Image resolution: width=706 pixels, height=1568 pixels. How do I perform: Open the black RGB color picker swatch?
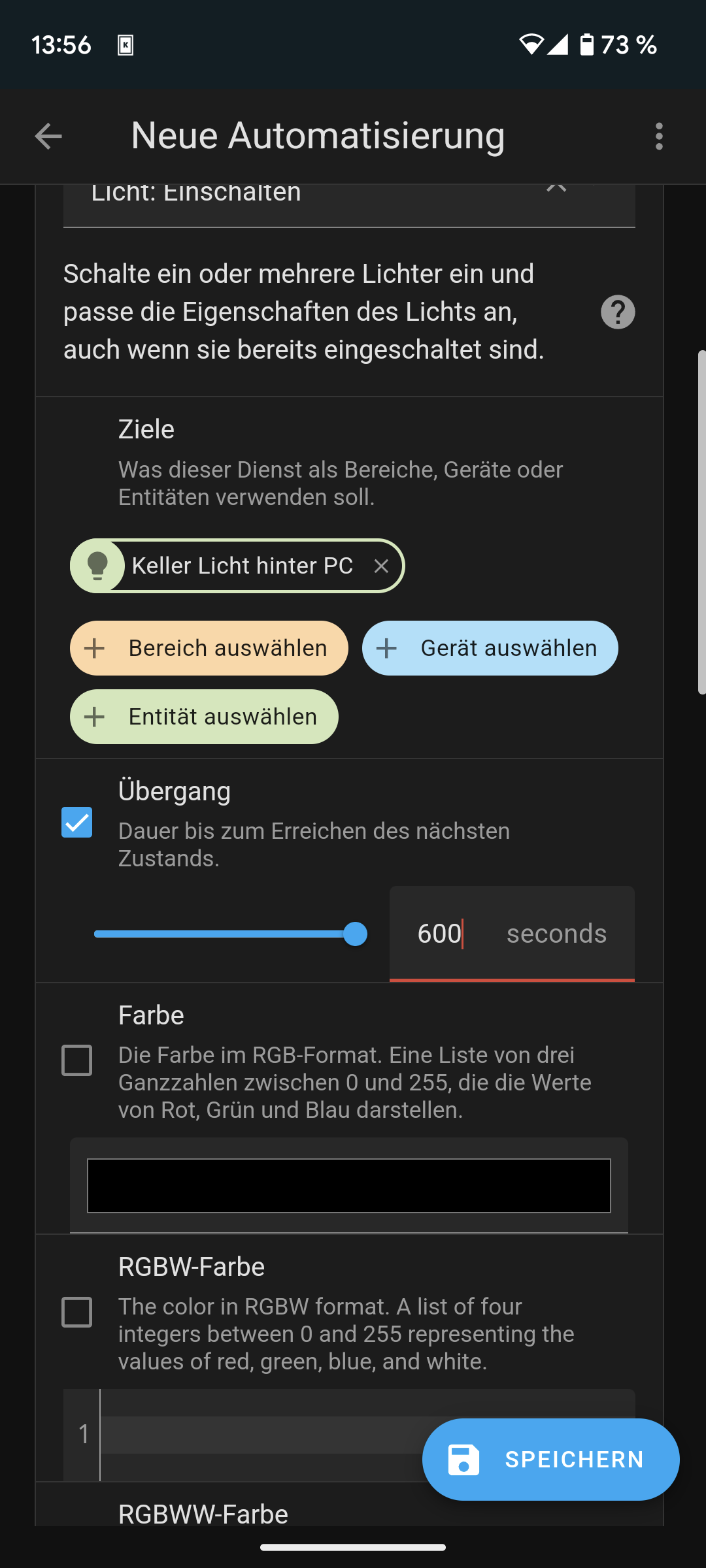tap(349, 1186)
